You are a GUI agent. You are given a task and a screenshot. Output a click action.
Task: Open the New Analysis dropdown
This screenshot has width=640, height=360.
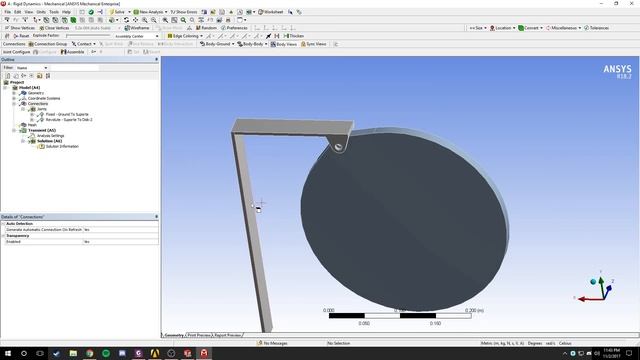pos(151,12)
